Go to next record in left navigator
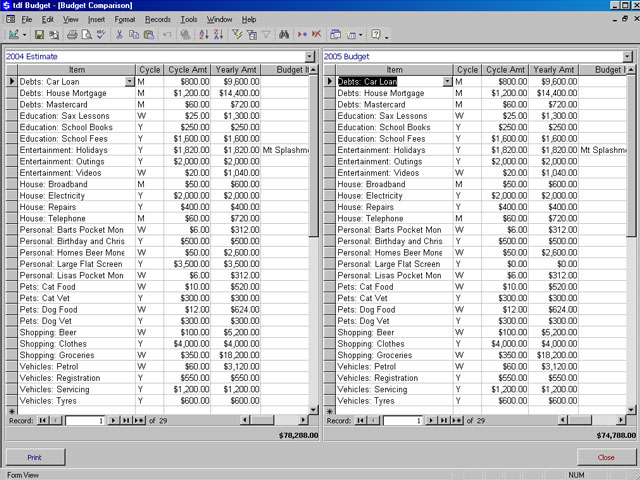The height and width of the screenshot is (480, 640). pos(113,420)
